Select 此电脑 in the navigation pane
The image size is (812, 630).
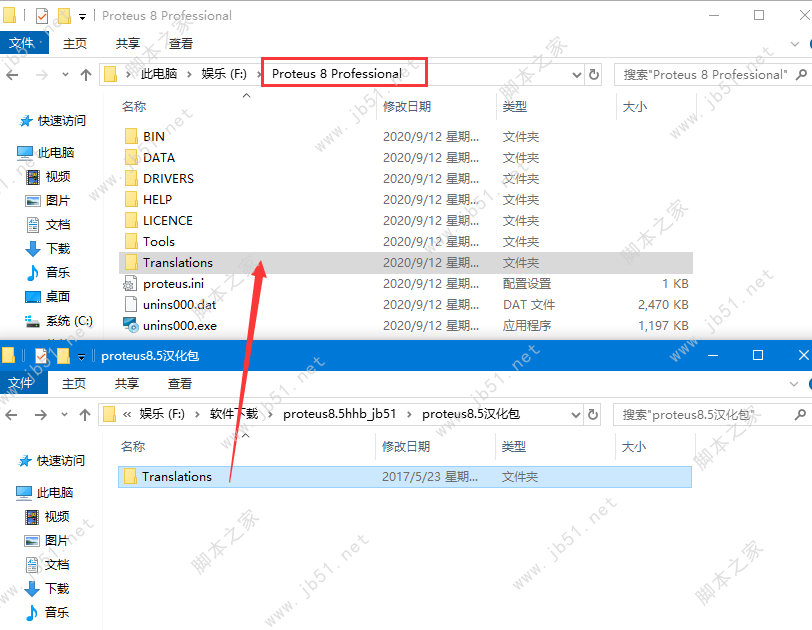coord(53,152)
